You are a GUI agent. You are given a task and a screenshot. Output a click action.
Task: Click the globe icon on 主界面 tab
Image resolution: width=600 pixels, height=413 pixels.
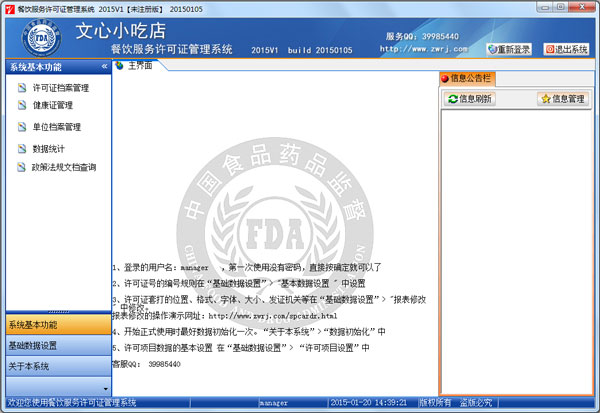[x=120, y=65]
